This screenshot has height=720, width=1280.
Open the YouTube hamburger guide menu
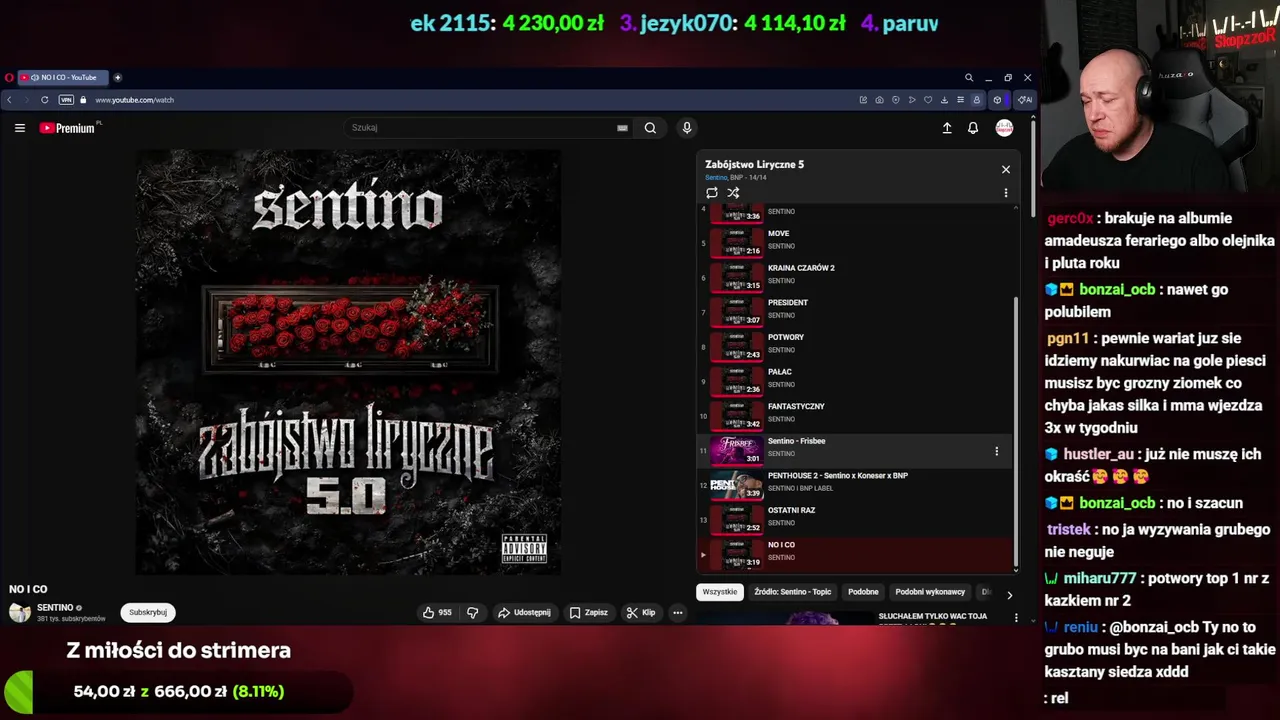click(x=19, y=128)
